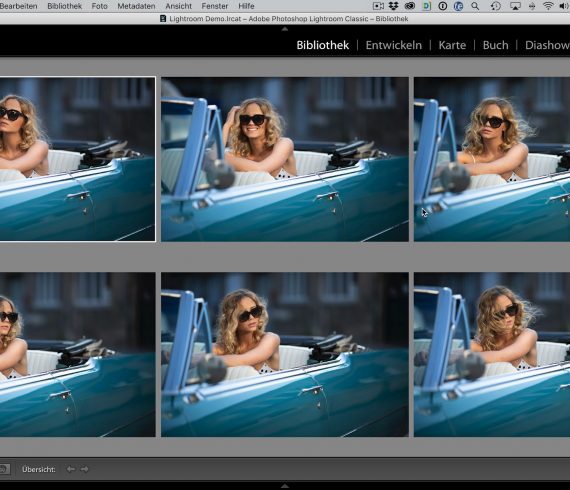Open Dropbox menu bar icon
This screenshot has height=490, width=570.
coord(393,6)
